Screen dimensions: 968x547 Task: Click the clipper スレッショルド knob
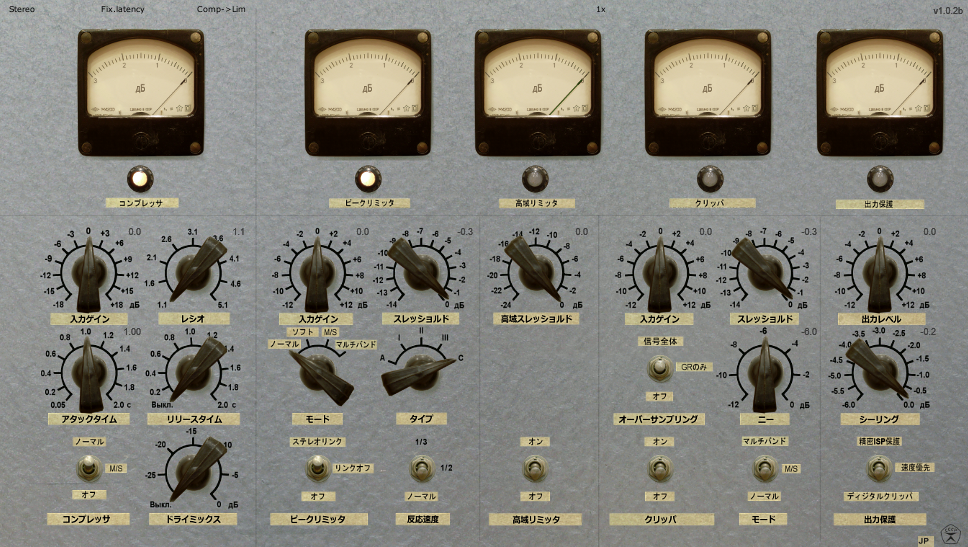pyautogui.click(x=765, y=272)
